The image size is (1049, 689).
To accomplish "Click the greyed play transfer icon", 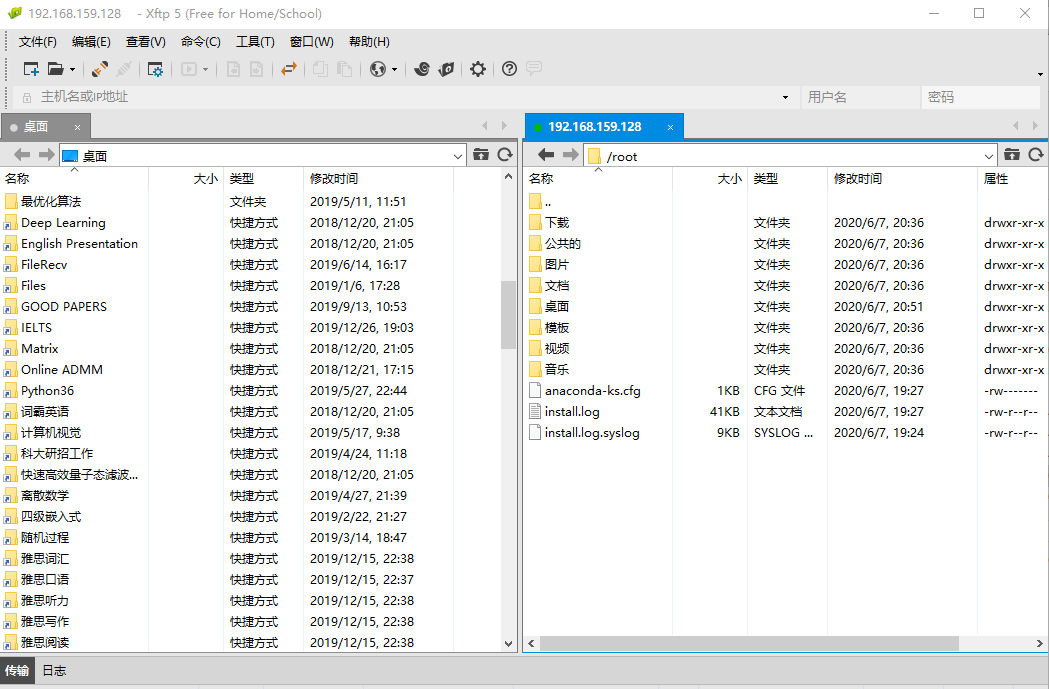I will [x=189, y=69].
